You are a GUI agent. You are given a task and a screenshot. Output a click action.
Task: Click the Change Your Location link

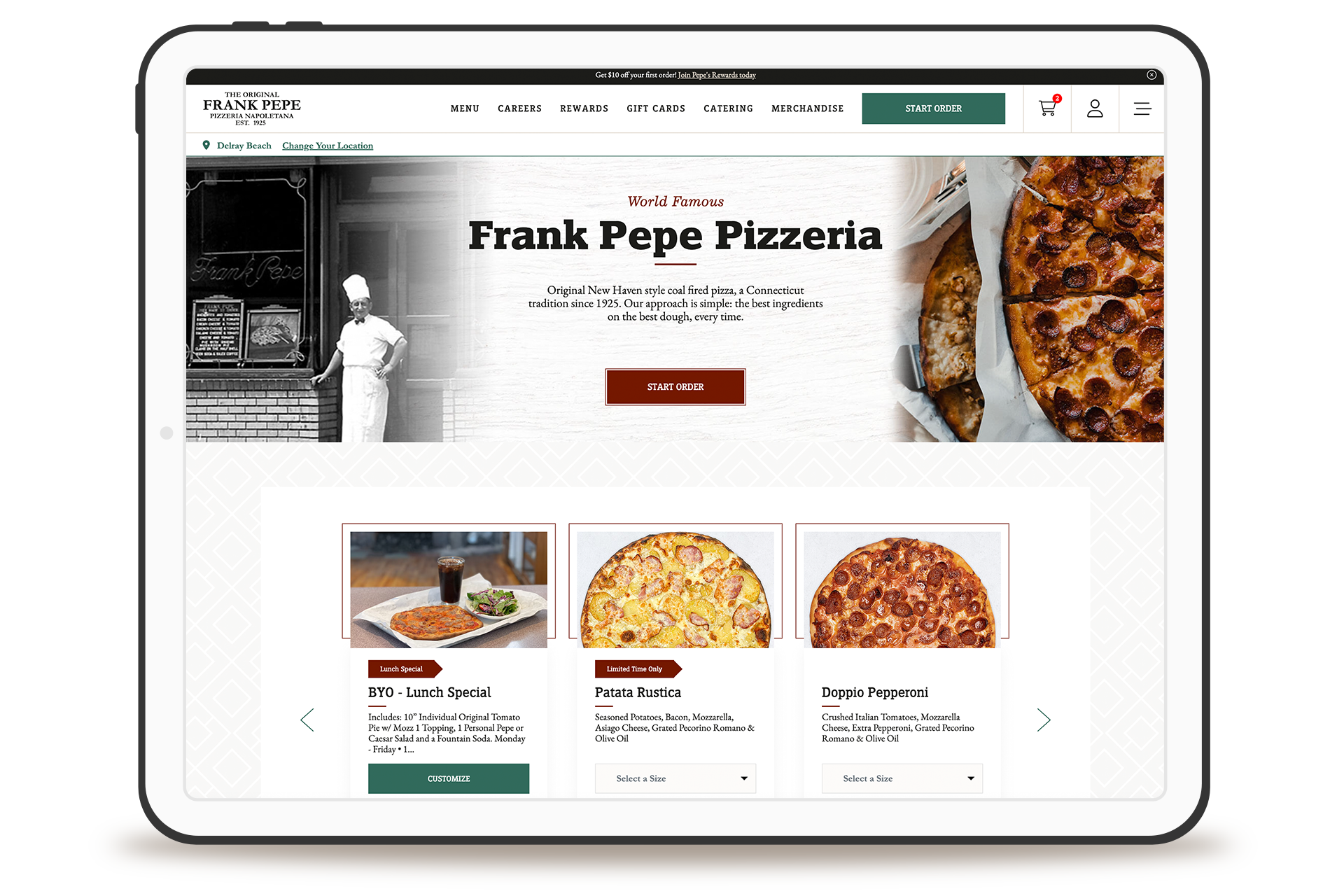click(328, 145)
